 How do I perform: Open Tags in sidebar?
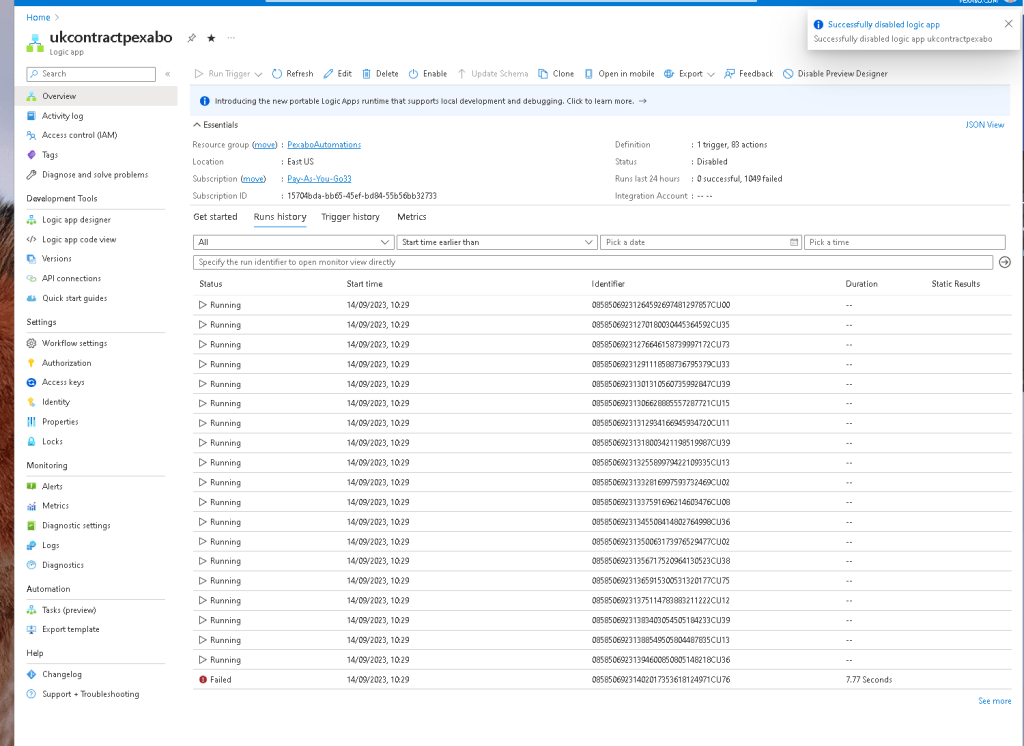coord(50,155)
